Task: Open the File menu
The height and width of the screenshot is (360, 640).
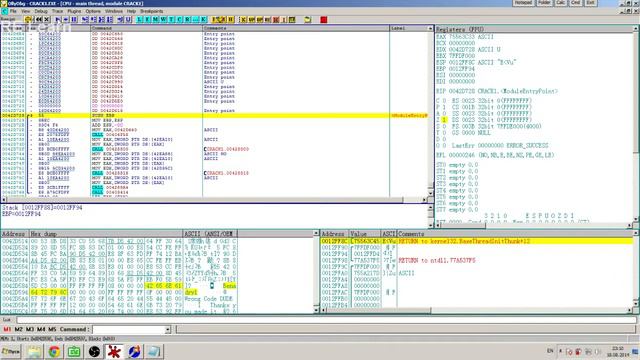Action: click(x=13, y=11)
